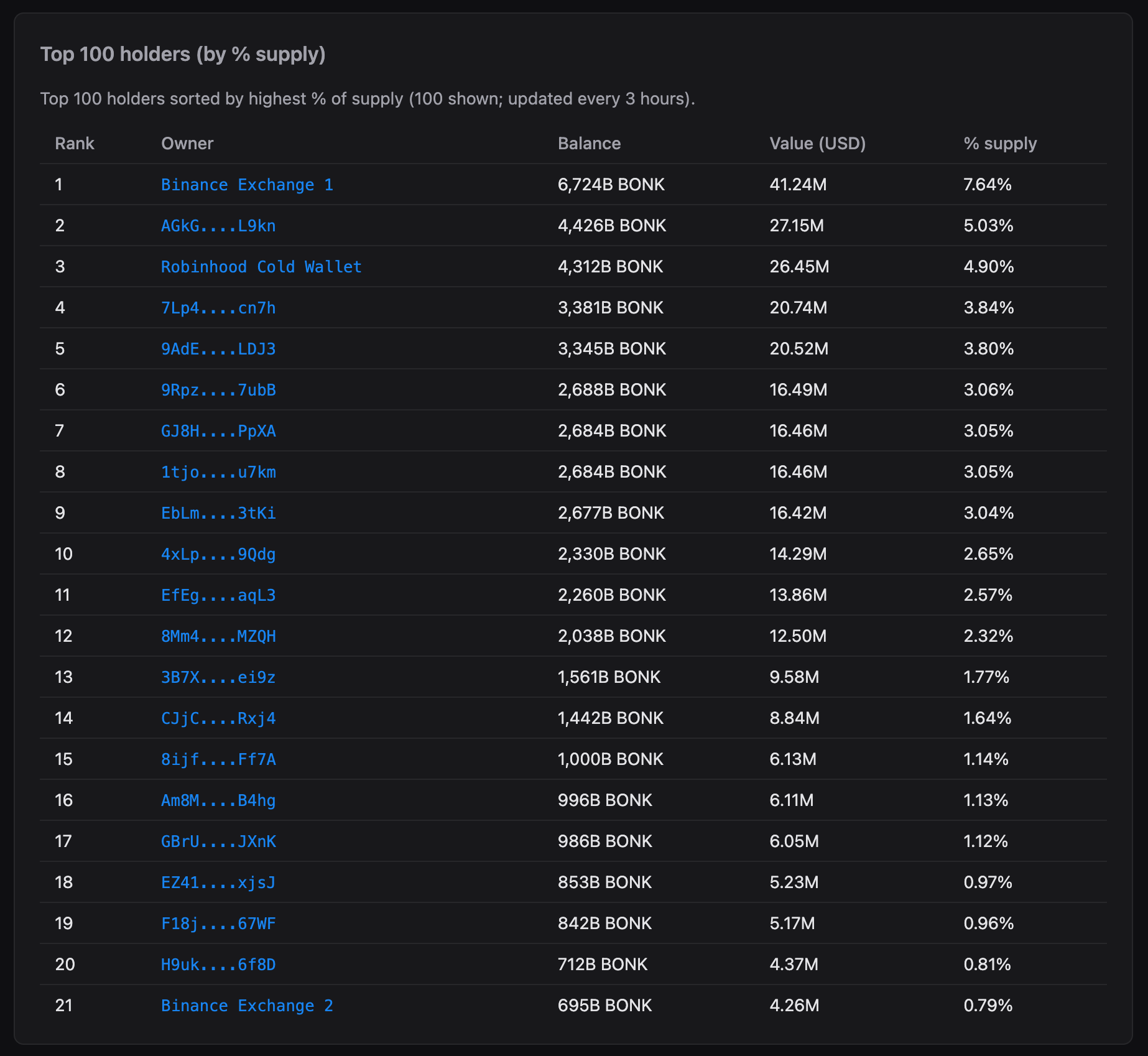Select balance cell 4,426B BONK

tap(612, 226)
